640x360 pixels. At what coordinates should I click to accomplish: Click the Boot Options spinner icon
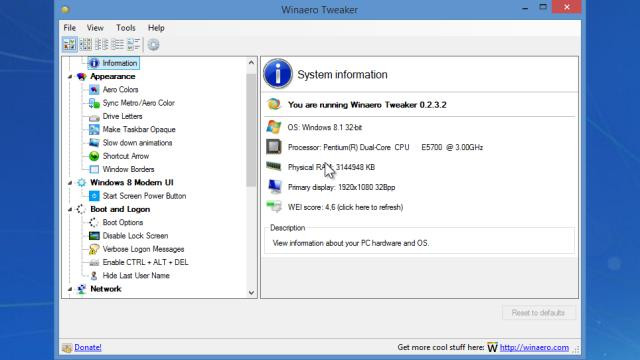[93, 222]
